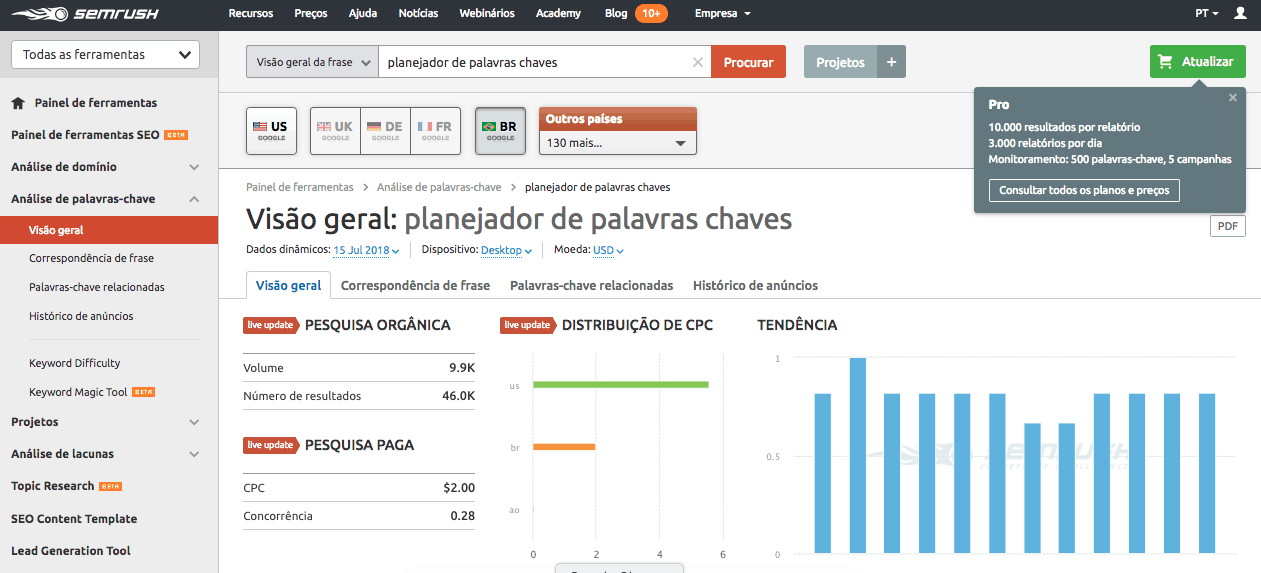
Task: Switch to the Correspondência de frase tab
Action: point(415,285)
